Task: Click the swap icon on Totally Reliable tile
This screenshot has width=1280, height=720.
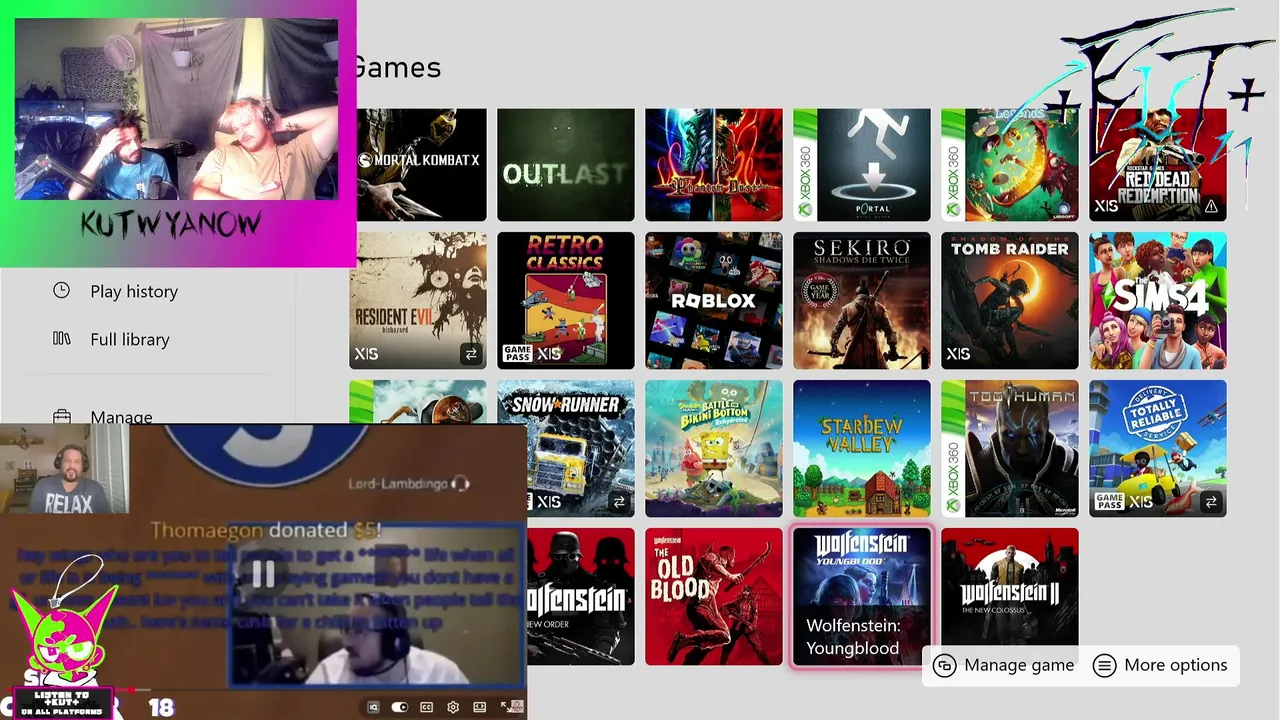Action: pyautogui.click(x=1211, y=502)
